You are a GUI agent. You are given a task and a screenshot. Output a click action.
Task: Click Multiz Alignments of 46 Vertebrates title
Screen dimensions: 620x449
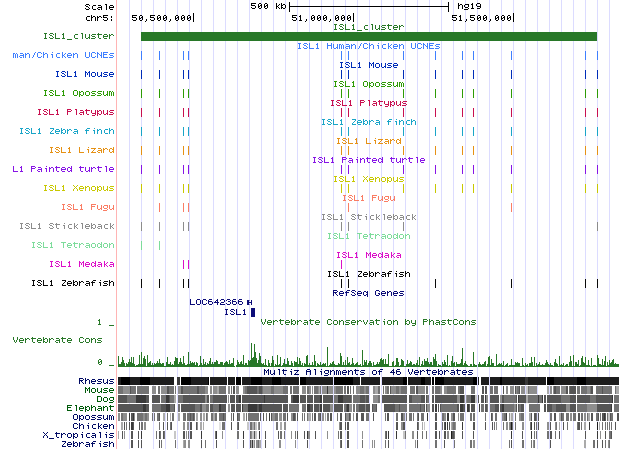click(368, 372)
